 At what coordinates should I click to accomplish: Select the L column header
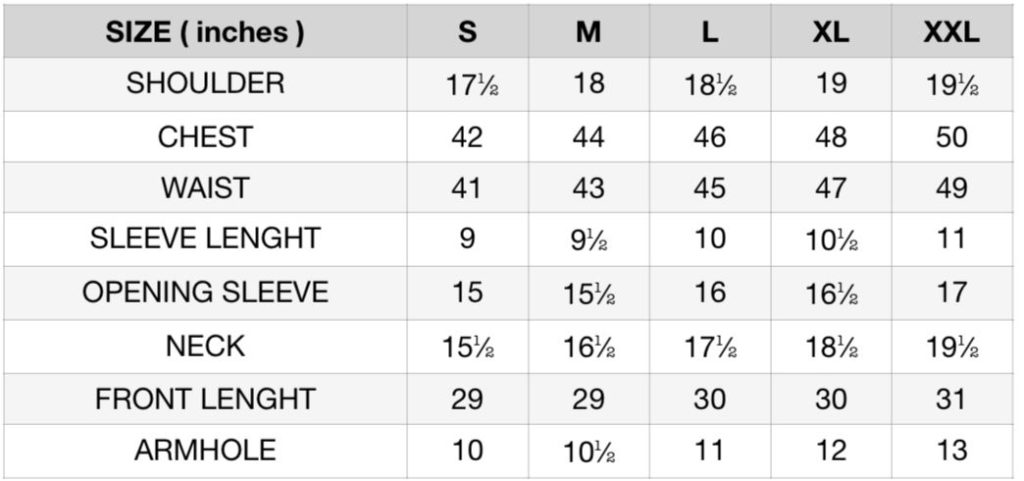710,32
